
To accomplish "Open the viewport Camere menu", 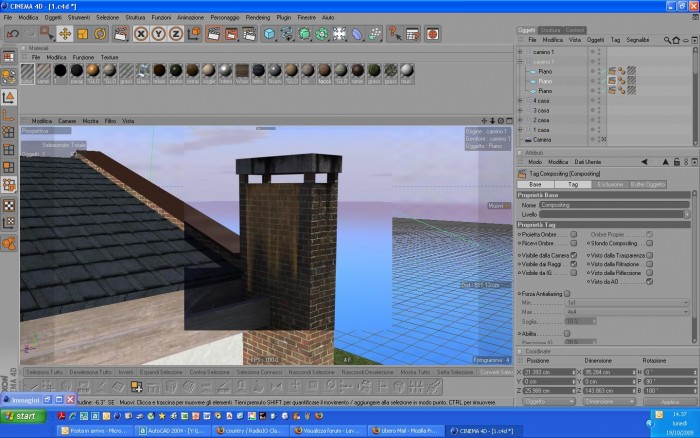I will tap(67, 121).
